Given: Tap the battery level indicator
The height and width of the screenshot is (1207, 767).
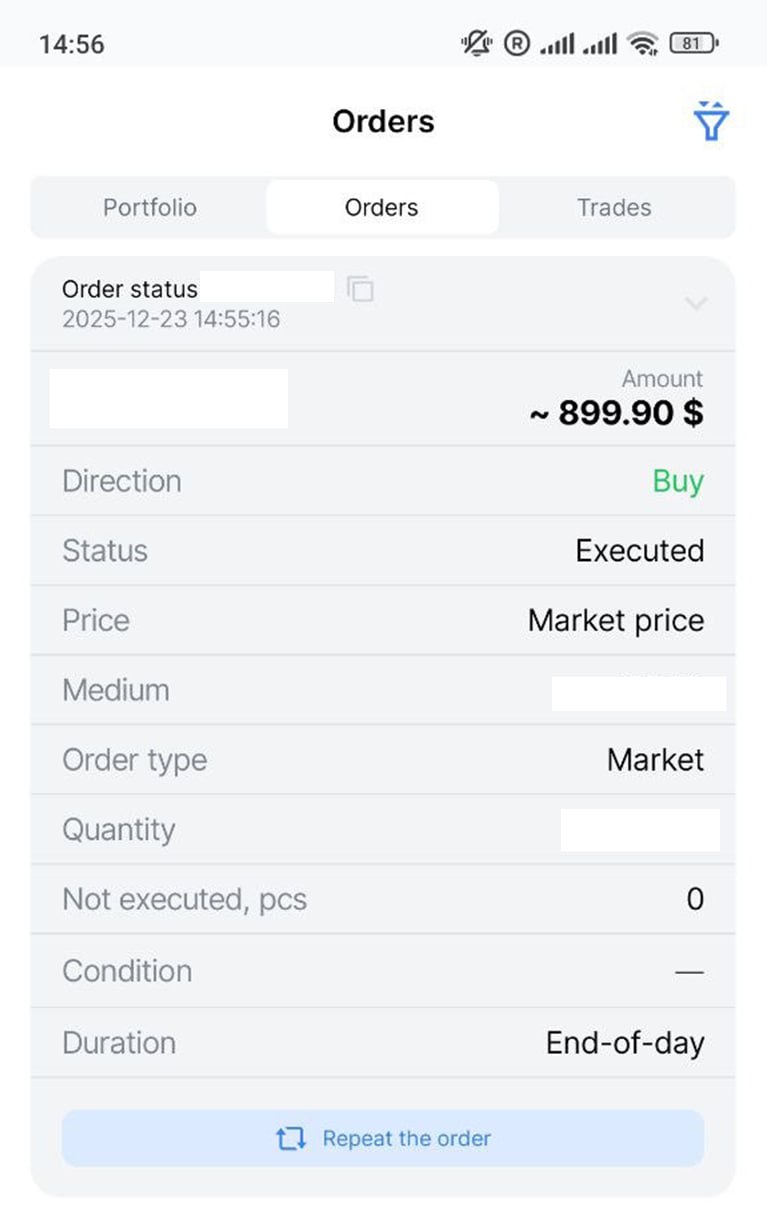Looking at the screenshot, I should pyautogui.click(x=693, y=43).
